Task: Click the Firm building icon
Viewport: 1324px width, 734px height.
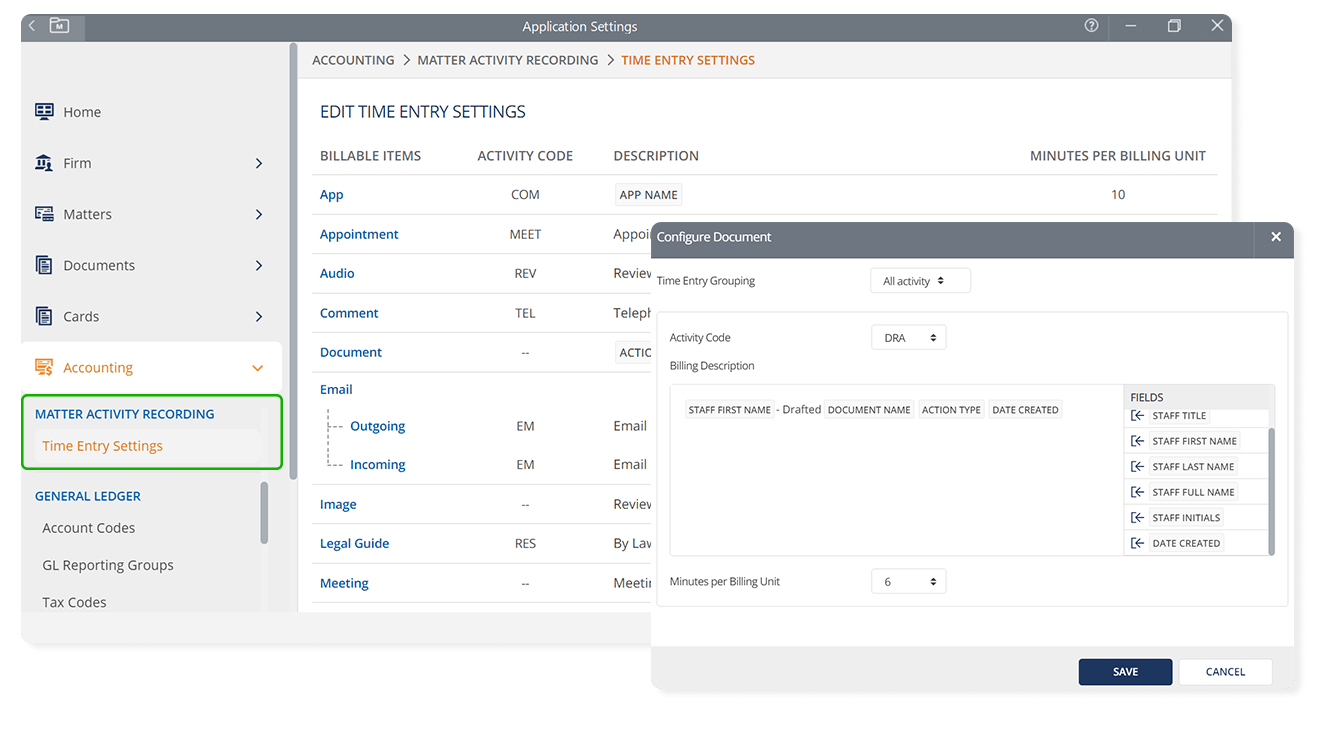Action: click(44, 163)
